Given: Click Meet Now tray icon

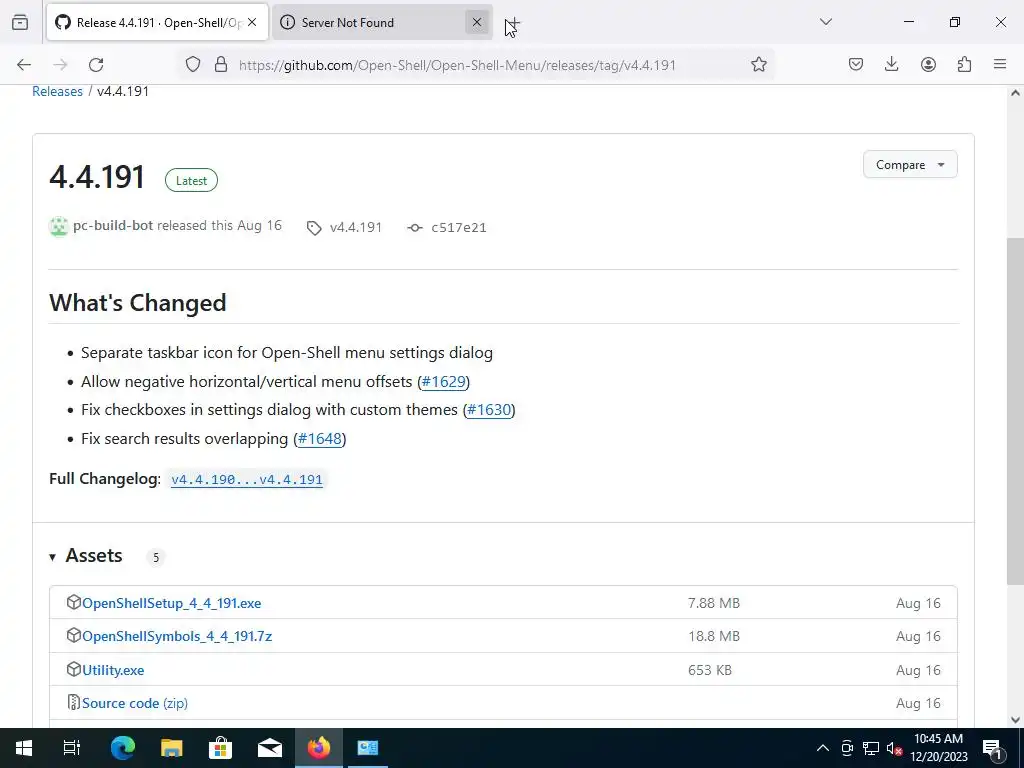Looking at the screenshot, I should (x=847, y=748).
